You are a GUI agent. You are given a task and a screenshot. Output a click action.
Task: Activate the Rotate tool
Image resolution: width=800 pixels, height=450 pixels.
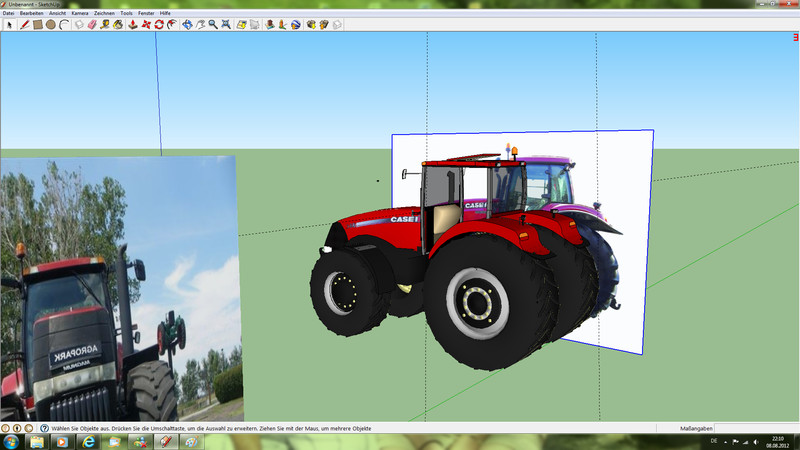pos(159,24)
